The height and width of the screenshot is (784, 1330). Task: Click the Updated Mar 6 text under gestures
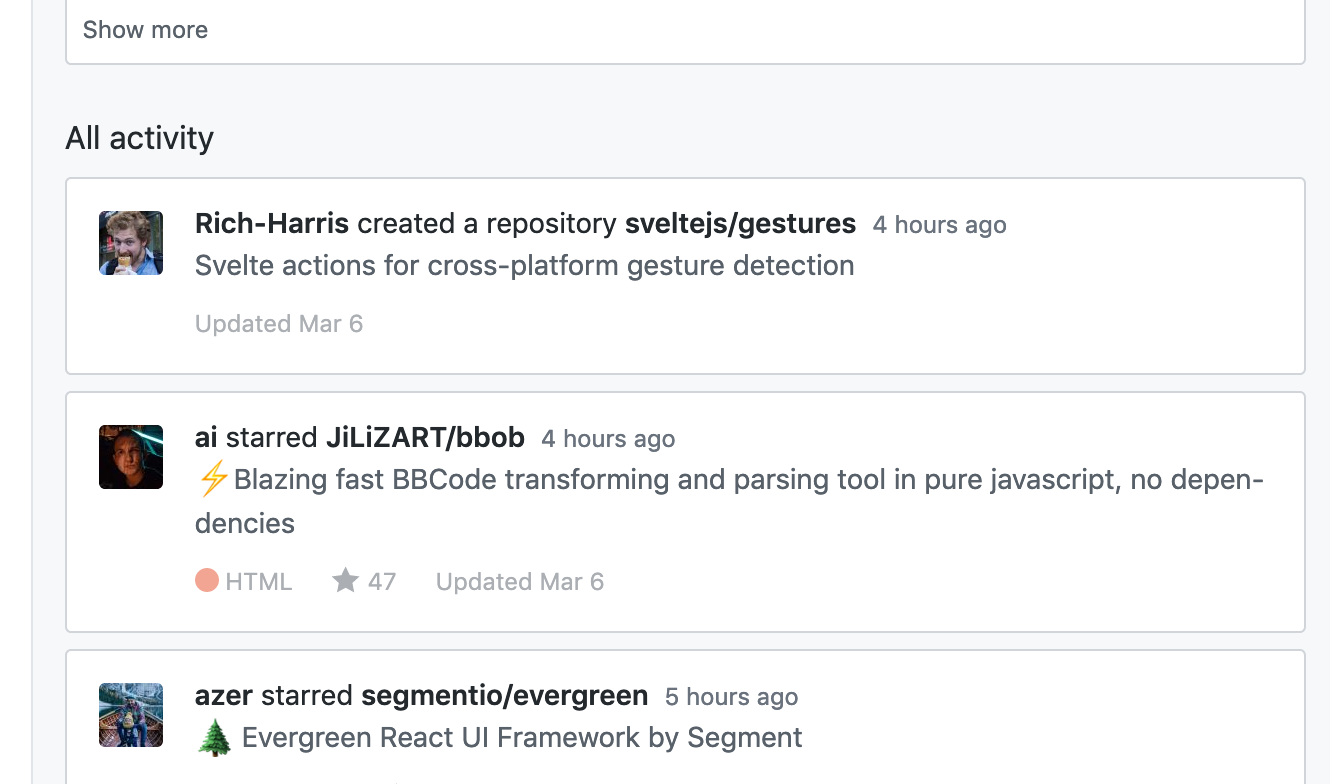279,323
